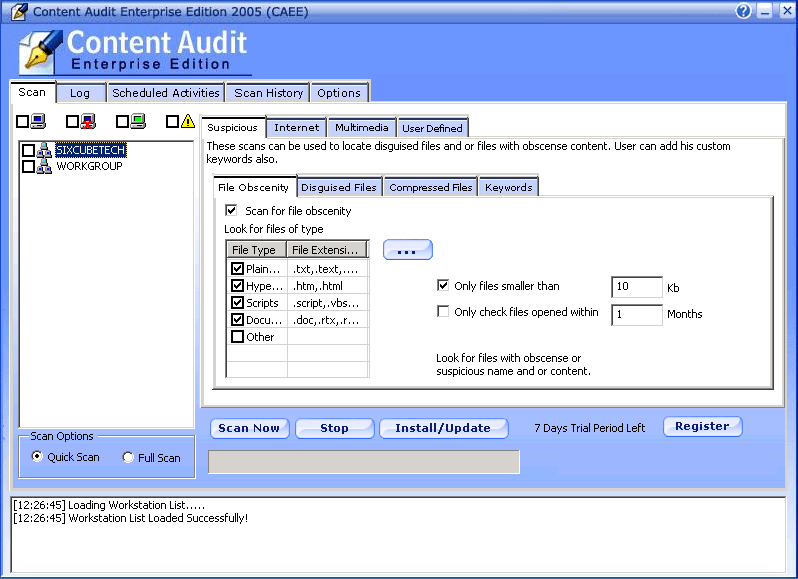The width and height of the screenshot is (798, 579).
Task: Click the ellipsis file types button
Action: tap(407, 250)
